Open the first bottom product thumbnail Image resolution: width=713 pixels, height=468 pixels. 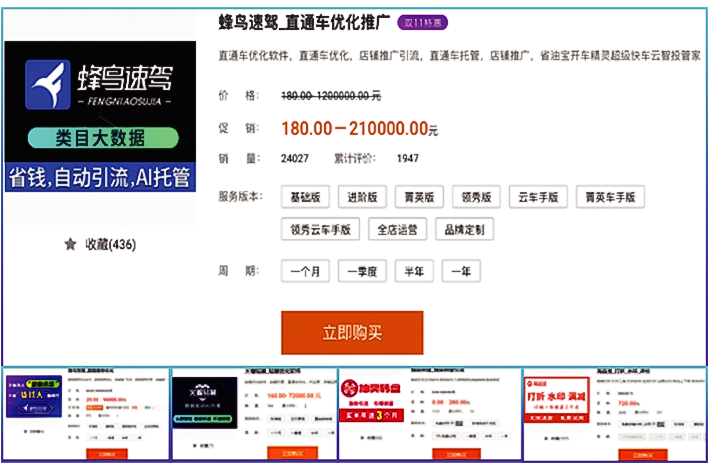pos(87,414)
